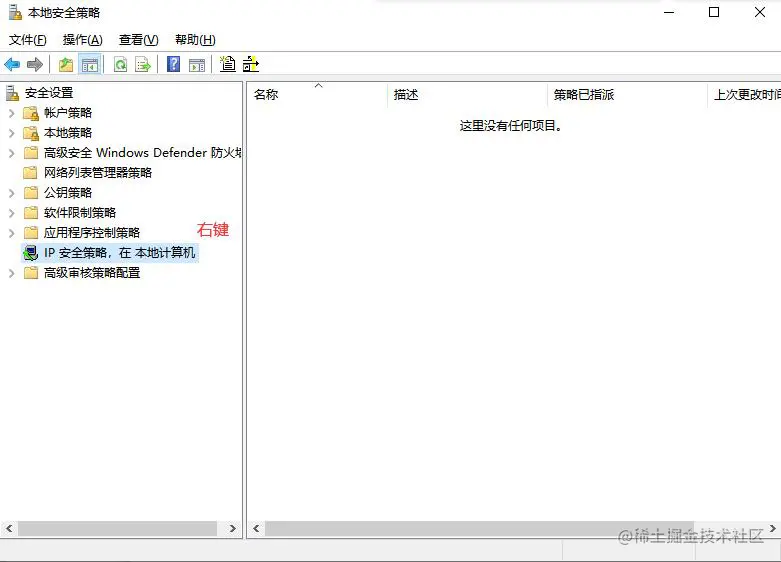Select 公钥策略 in the tree
The width and height of the screenshot is (781, 562).
(68, 193)
